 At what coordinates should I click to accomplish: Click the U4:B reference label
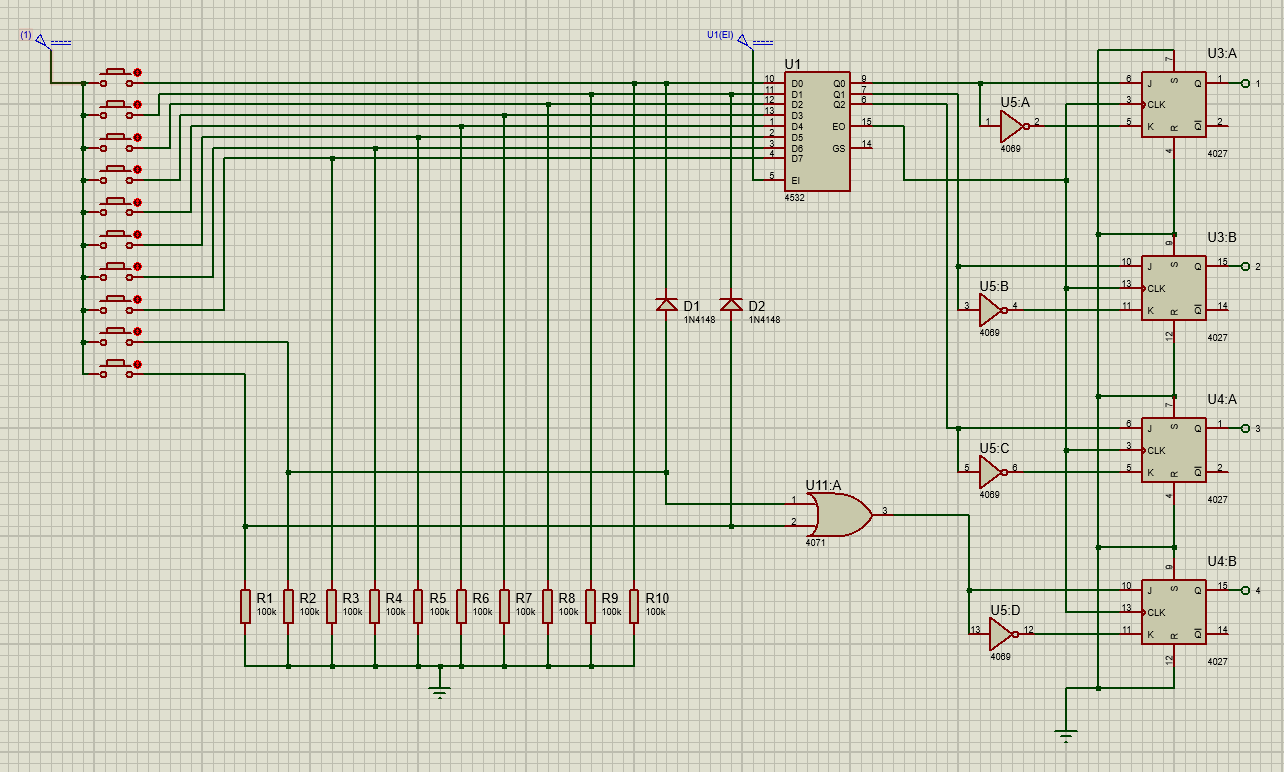[x=1222, y=561]
